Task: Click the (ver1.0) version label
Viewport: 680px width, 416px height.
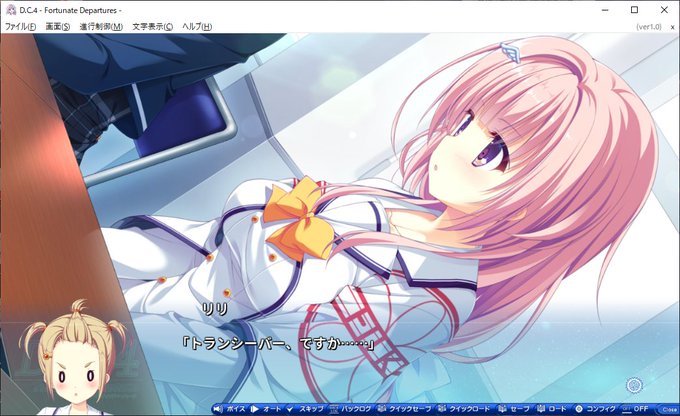Action: [x=649, y=27]
